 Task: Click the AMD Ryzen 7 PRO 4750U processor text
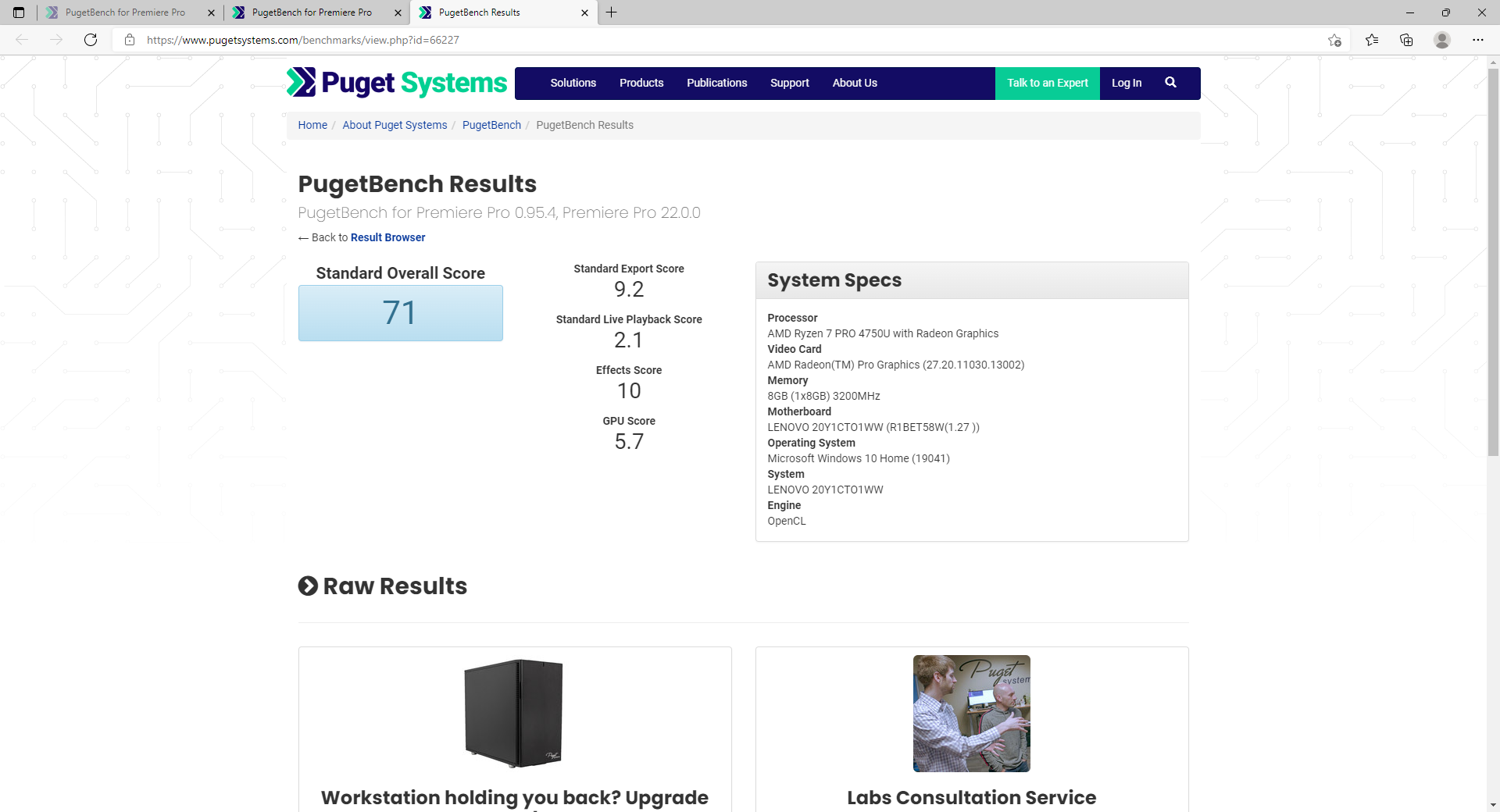883,333
